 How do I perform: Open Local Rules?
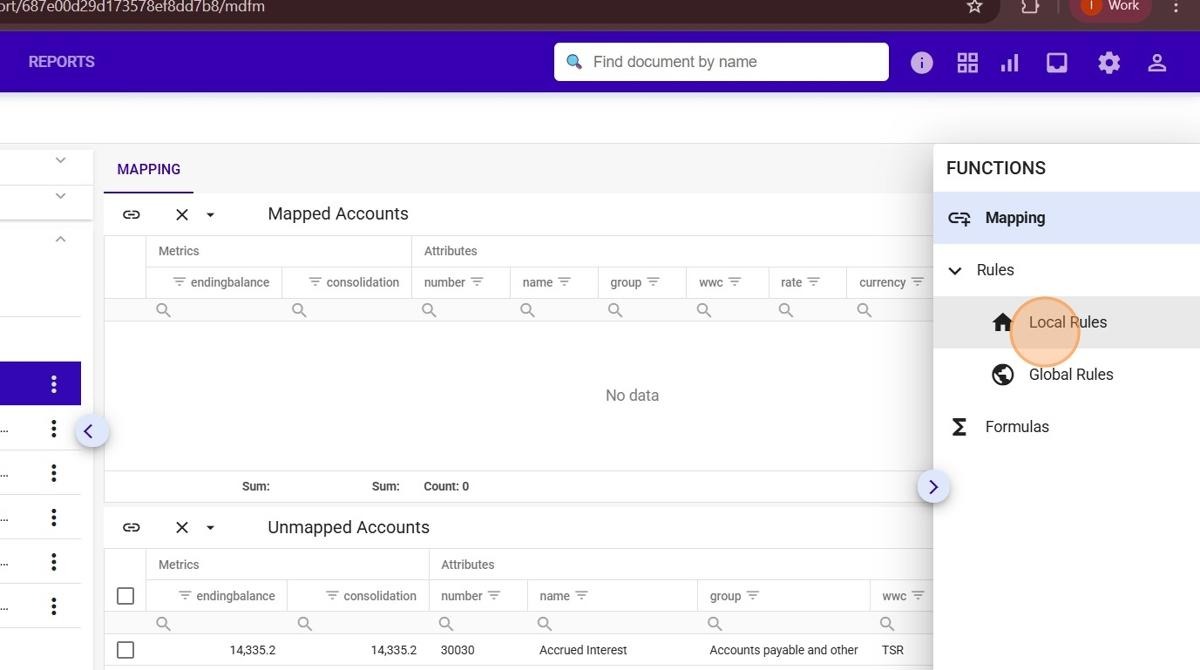coord(1066,322)
